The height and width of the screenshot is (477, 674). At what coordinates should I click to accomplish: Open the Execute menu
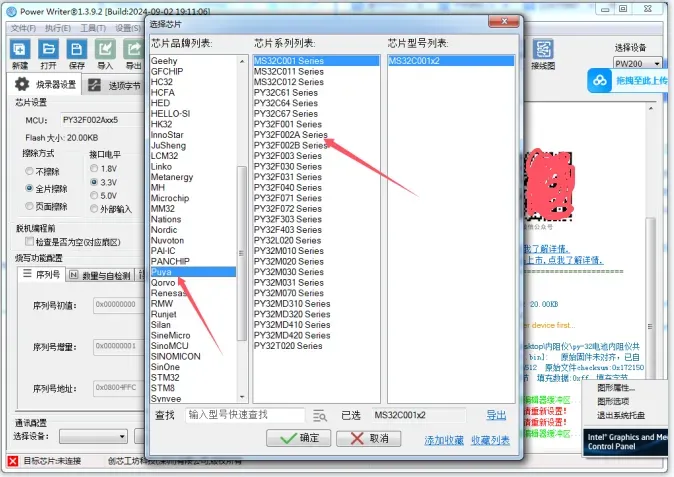pyautogui.click(x=58, y=28)
